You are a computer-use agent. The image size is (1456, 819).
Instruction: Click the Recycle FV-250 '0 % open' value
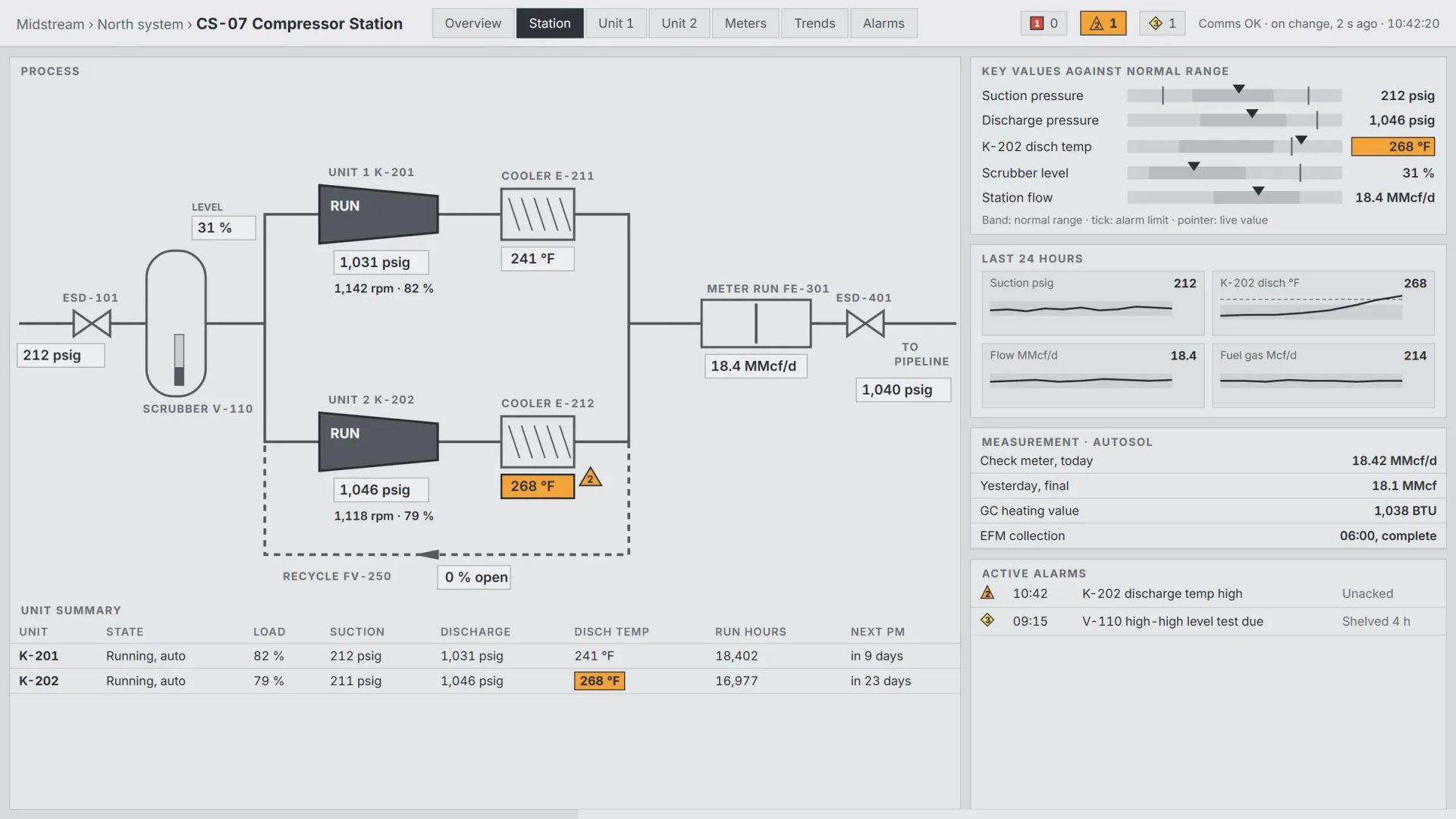[475, 577]
